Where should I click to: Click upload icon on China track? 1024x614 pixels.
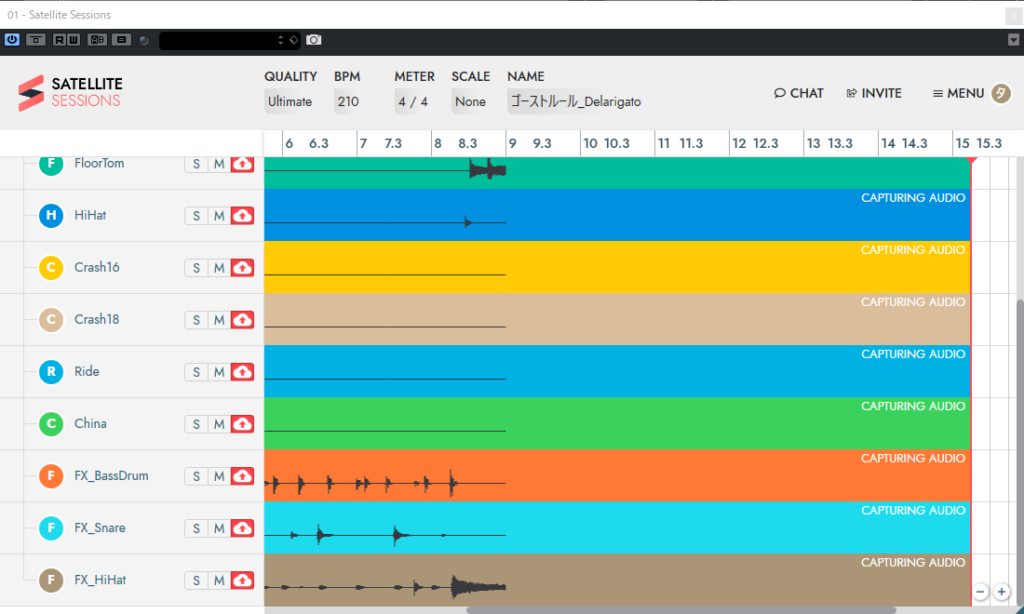click(242, 425)
